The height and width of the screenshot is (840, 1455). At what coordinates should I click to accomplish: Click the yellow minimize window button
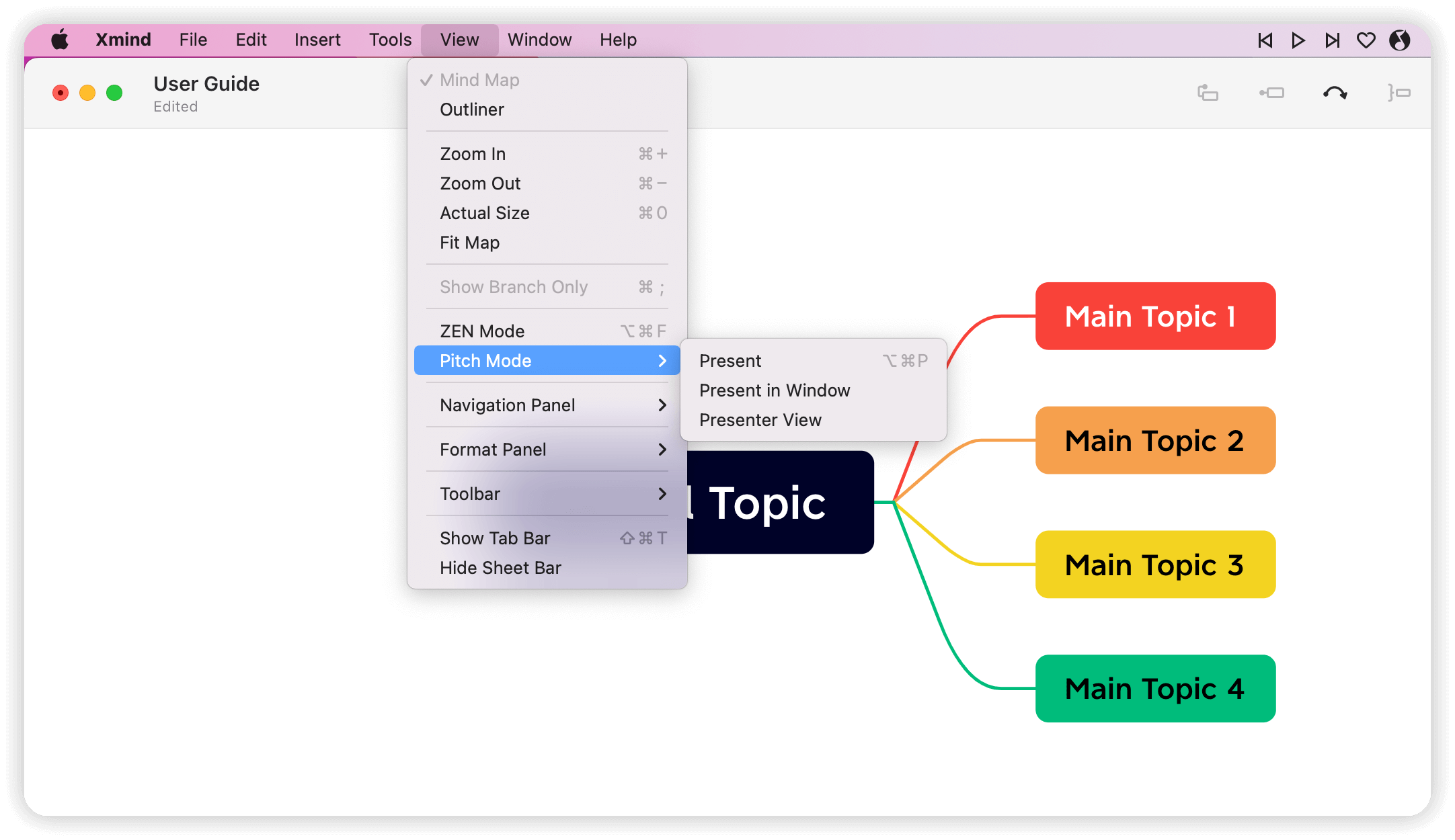[87, 93]
